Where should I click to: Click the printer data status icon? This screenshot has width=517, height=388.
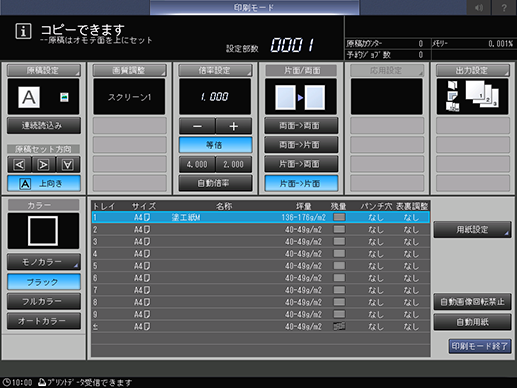[x=42, y=382]
